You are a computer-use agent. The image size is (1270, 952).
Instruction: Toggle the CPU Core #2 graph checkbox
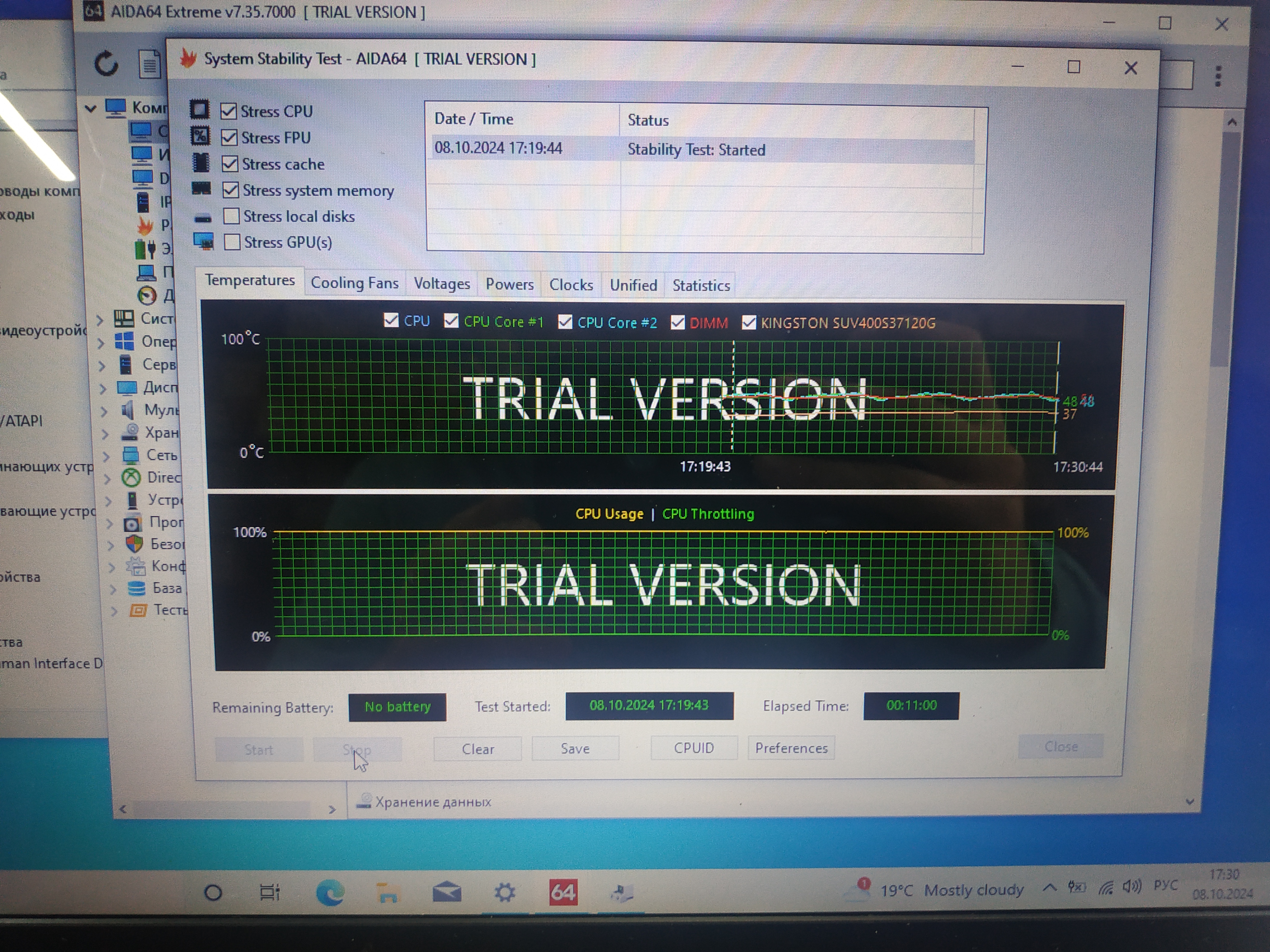pos(565,322)
